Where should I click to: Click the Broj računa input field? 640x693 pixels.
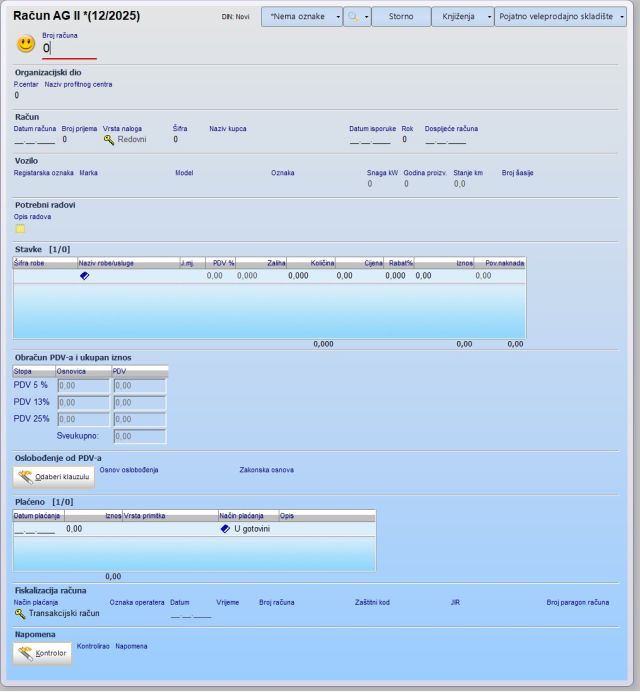click(x=70, y=48)
